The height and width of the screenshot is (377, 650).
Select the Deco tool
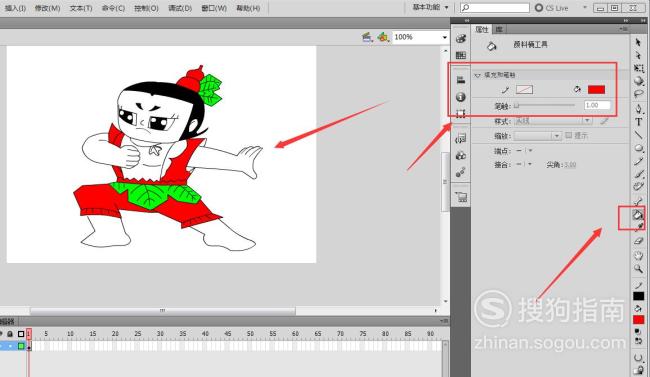pyautogui.click(x=638, y=187)
